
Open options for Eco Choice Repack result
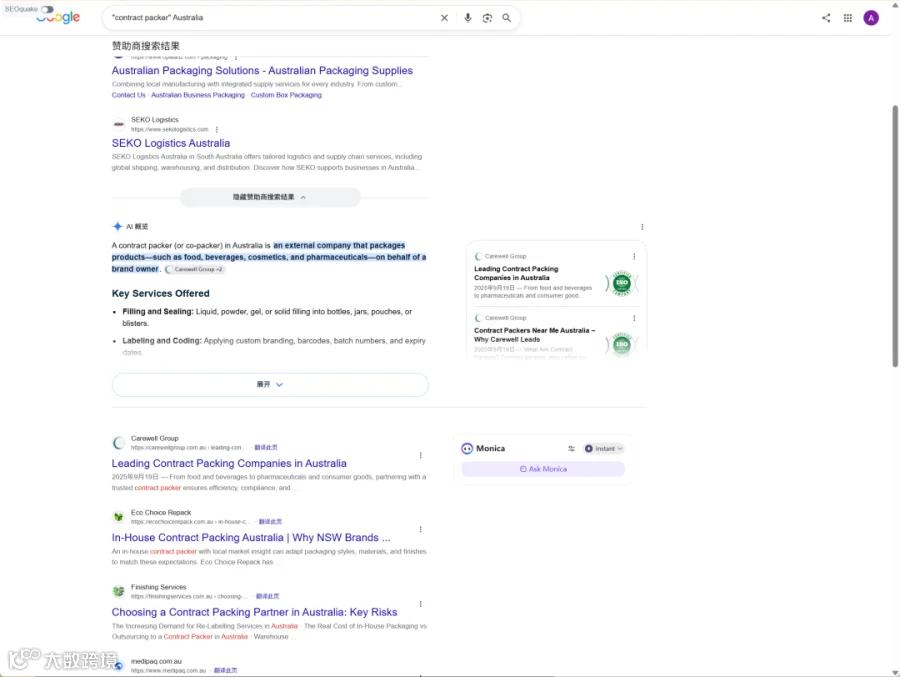click(421, 529)
